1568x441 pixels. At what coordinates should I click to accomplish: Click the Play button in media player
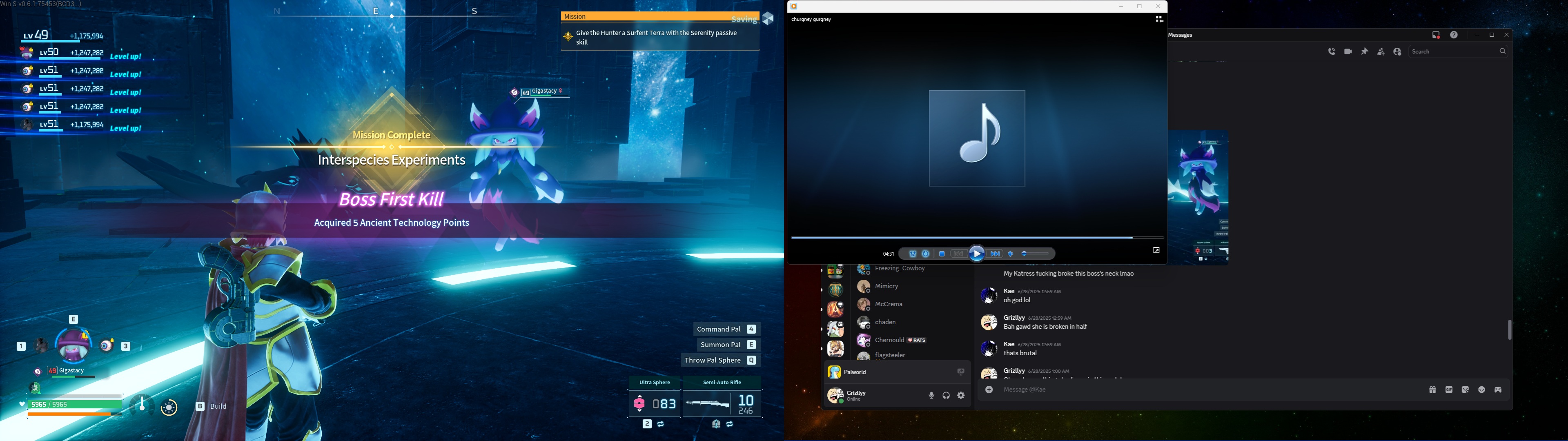click(x=977, y=254)
